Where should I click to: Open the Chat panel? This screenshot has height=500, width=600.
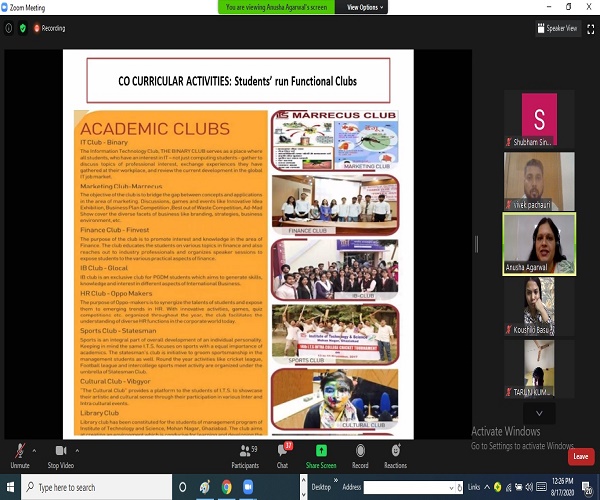tap(282, 456)
